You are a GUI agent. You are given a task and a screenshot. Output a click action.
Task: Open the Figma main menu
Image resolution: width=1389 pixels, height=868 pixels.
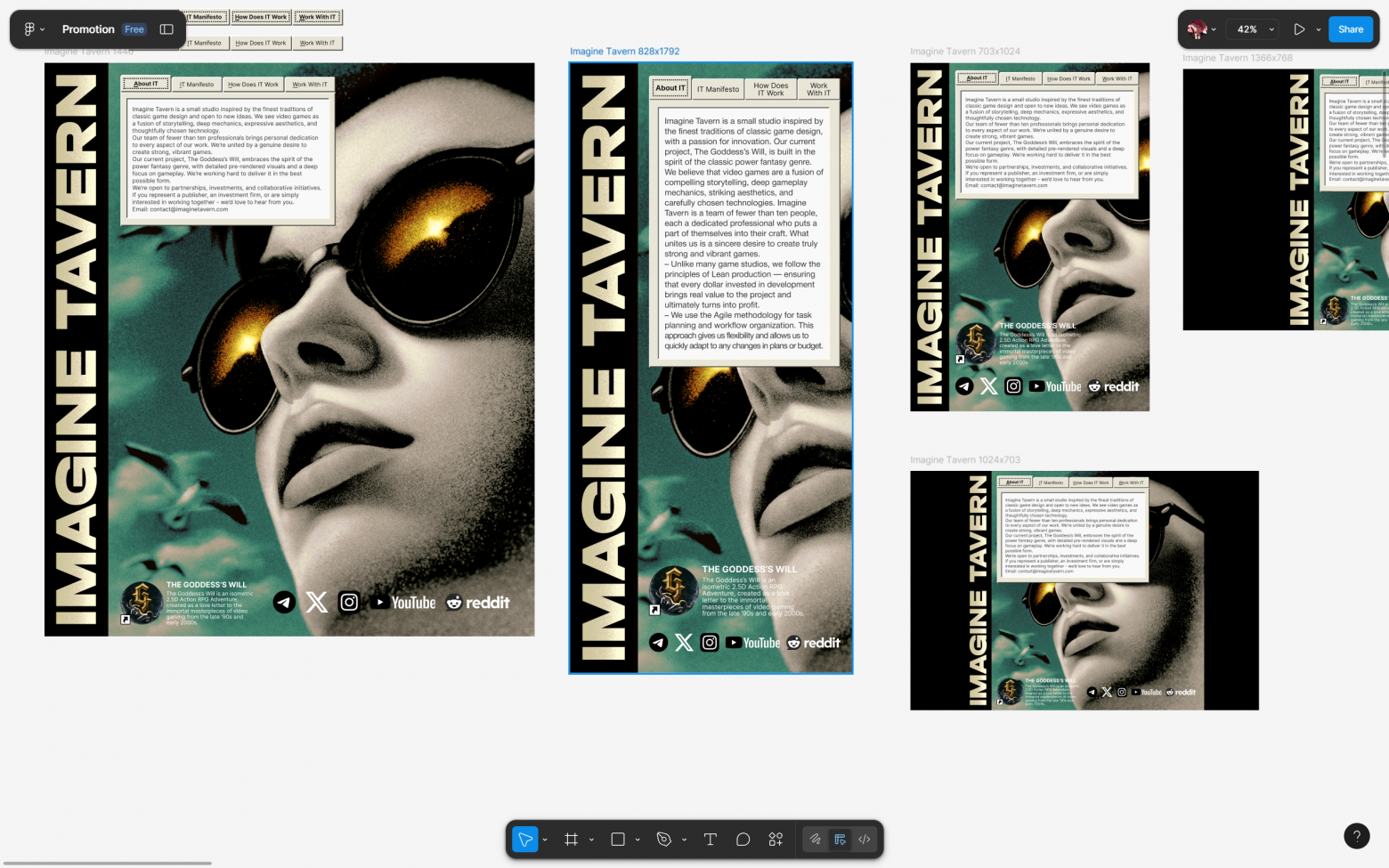coord(34,29)
